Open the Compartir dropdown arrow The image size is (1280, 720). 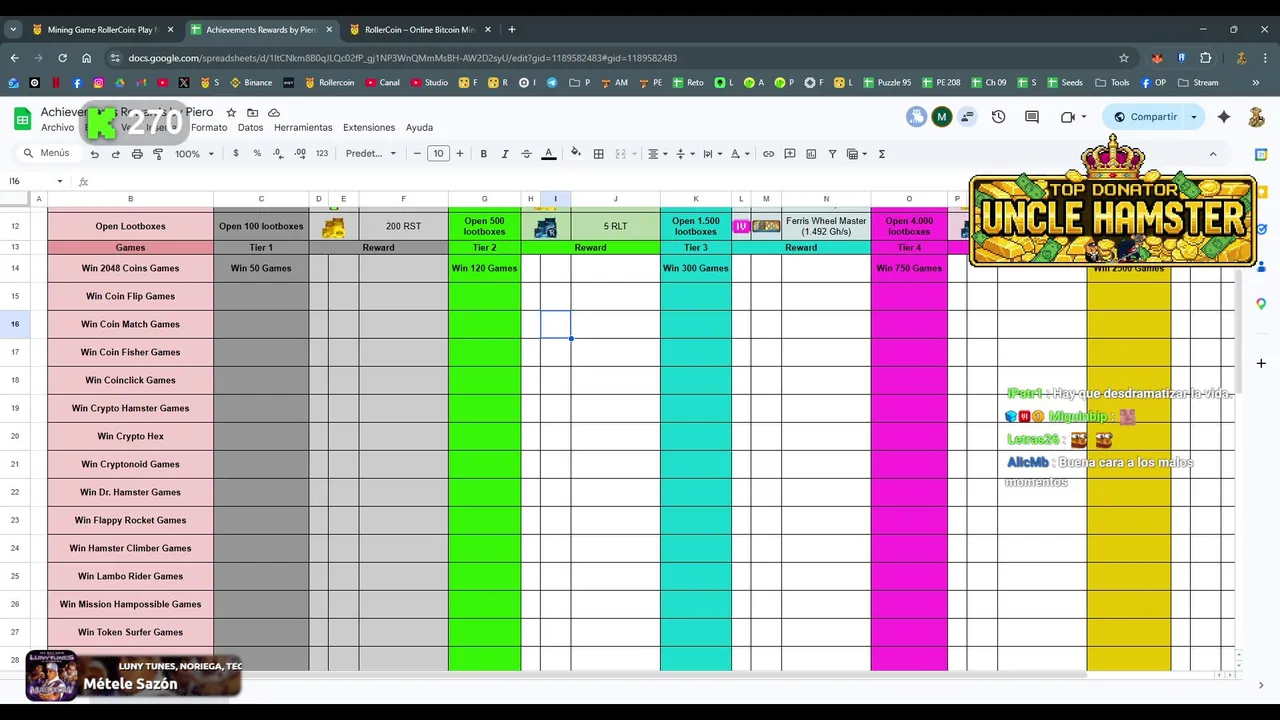(1193, 117)
